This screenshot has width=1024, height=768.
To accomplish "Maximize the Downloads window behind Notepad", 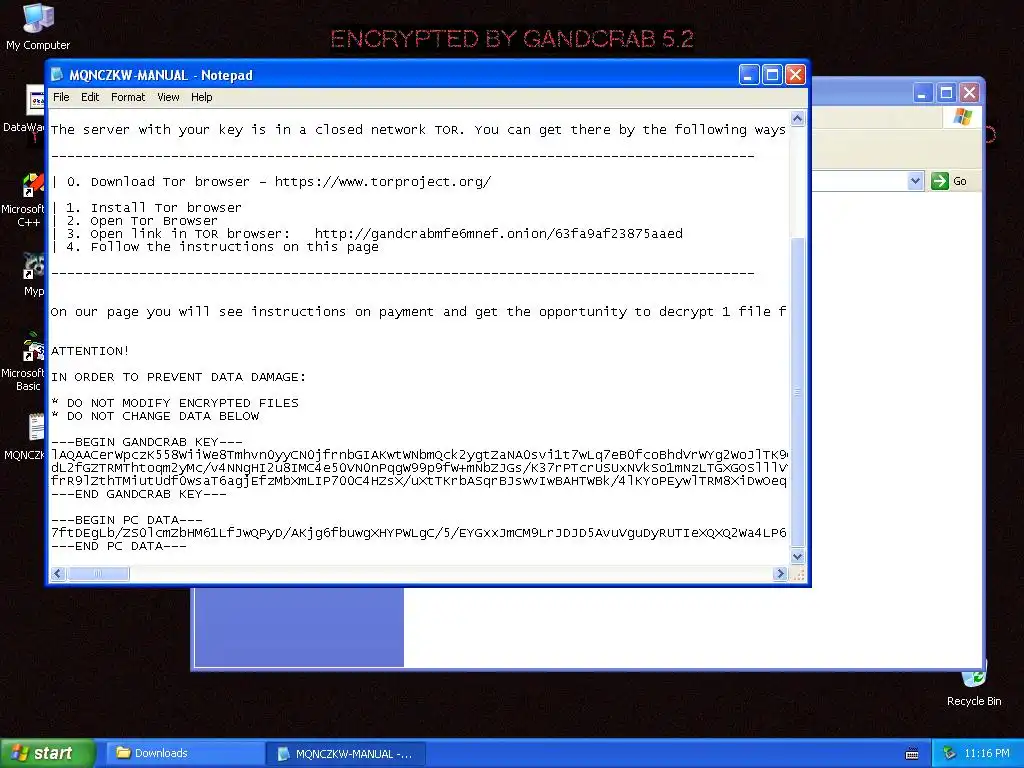I will 946,93.
